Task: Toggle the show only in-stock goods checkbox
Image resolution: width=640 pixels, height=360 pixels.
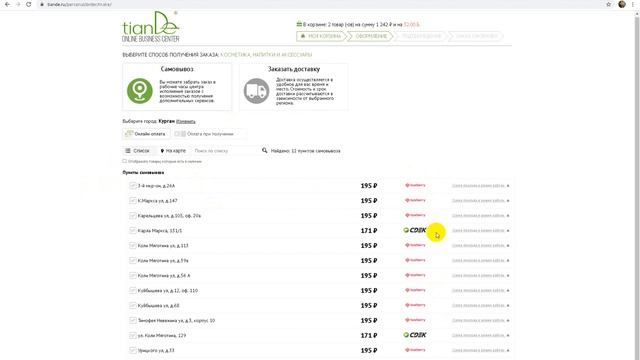Action: [124, 161]
